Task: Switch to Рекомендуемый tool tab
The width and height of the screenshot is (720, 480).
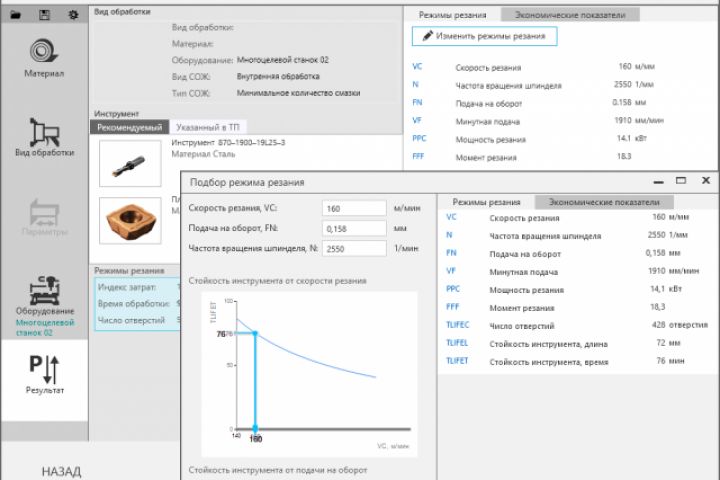Action: (129, 127)
